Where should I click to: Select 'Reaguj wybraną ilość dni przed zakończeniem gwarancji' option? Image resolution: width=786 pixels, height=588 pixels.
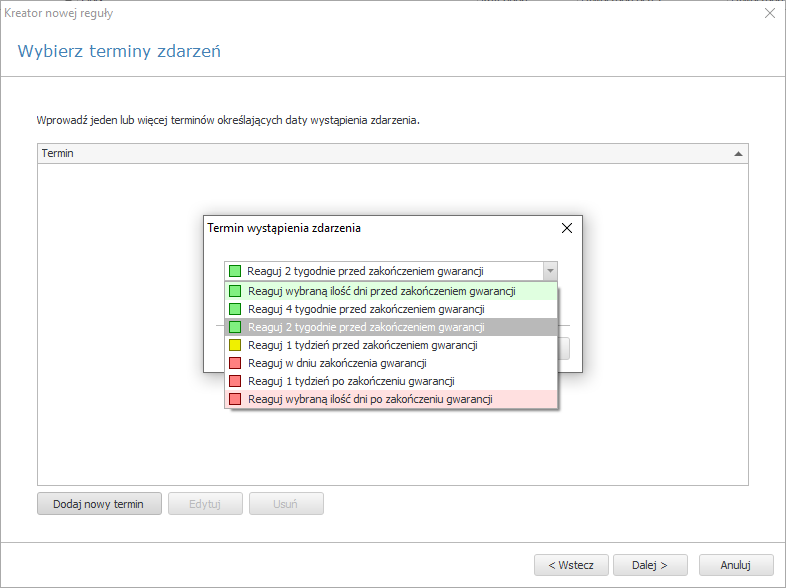(391, 291)
